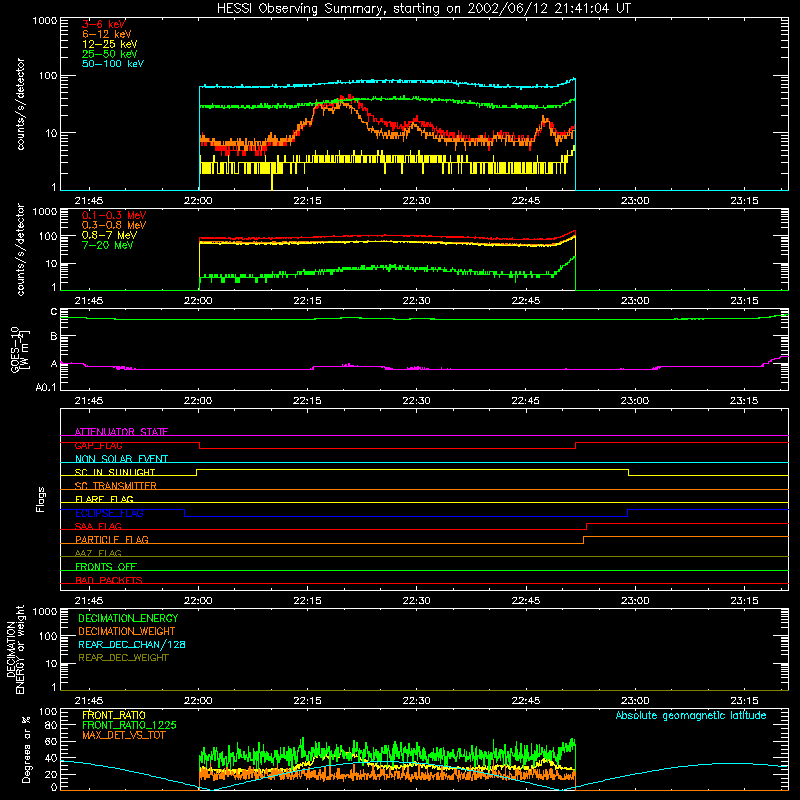
Task: Select the 80 tick on the Degrees panel
Action: coord(51,726)
